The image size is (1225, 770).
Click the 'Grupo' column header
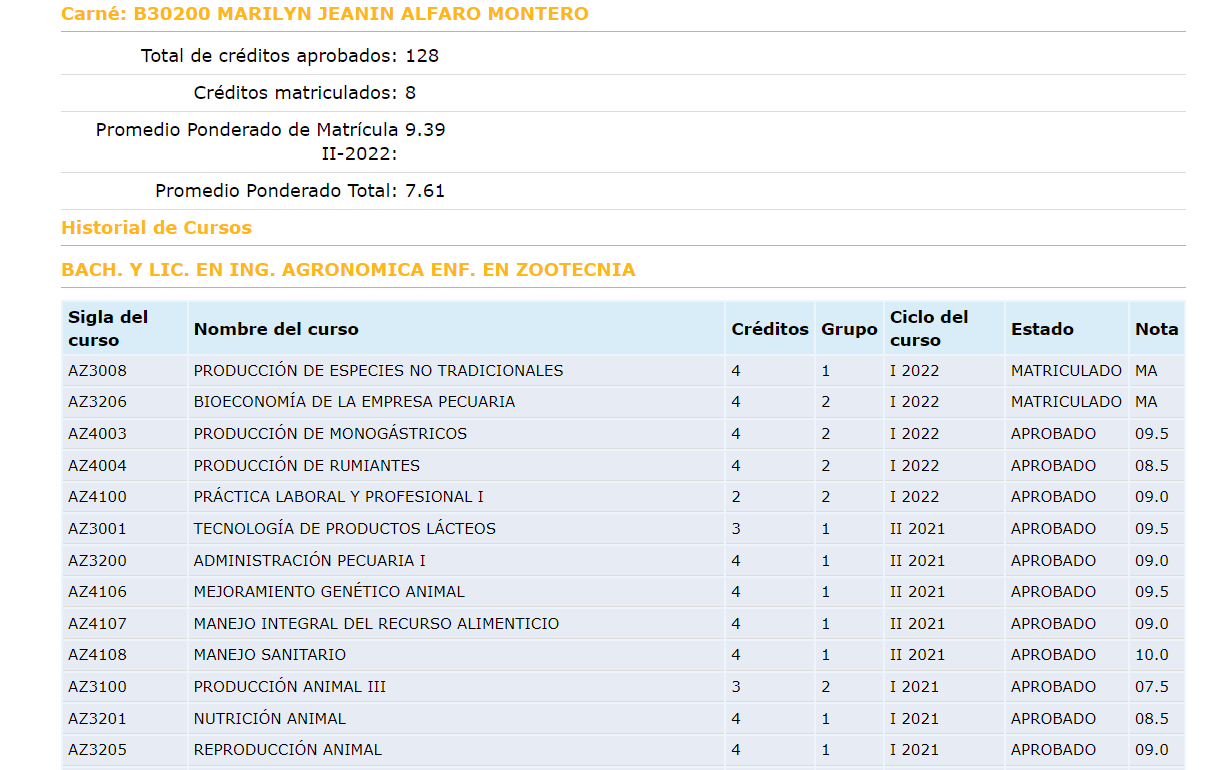(x=849, y=329)
